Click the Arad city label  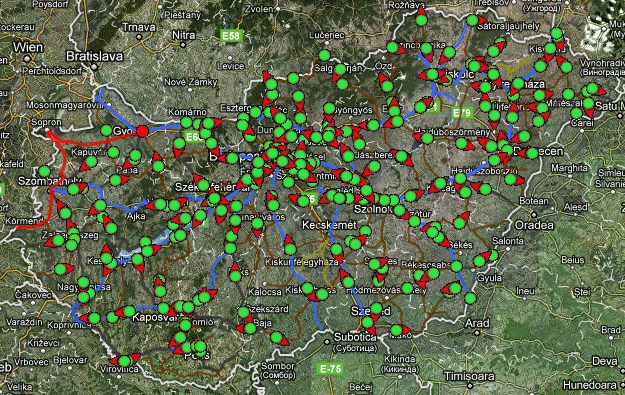pyautogui.click(x=478, y=323)
